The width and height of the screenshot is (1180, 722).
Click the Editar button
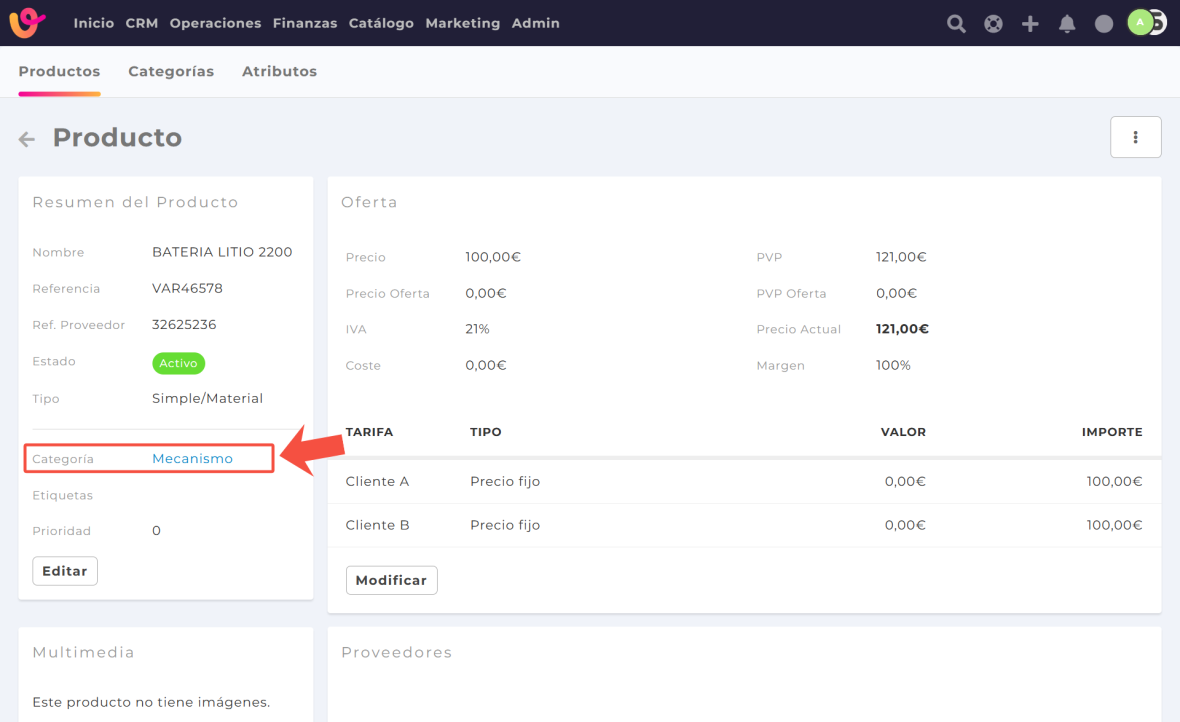coord(65,571)
